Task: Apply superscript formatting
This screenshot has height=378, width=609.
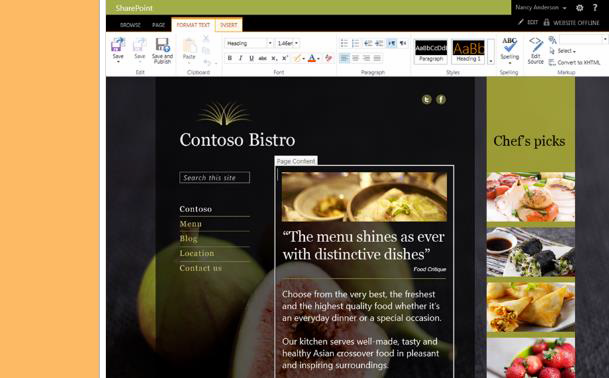Action: (x=285, y=58)
